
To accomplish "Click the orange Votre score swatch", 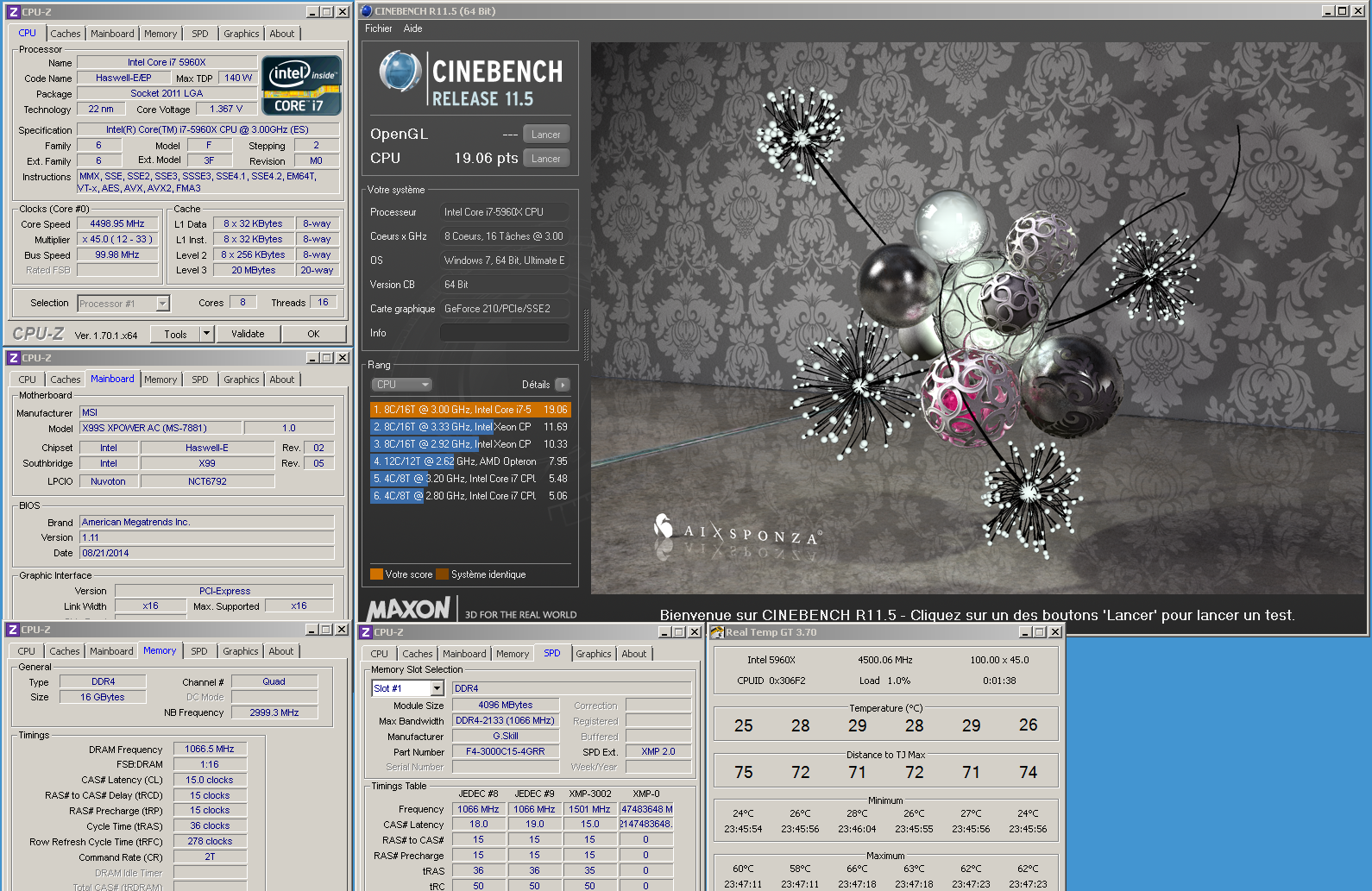I will tap(376, 574).
